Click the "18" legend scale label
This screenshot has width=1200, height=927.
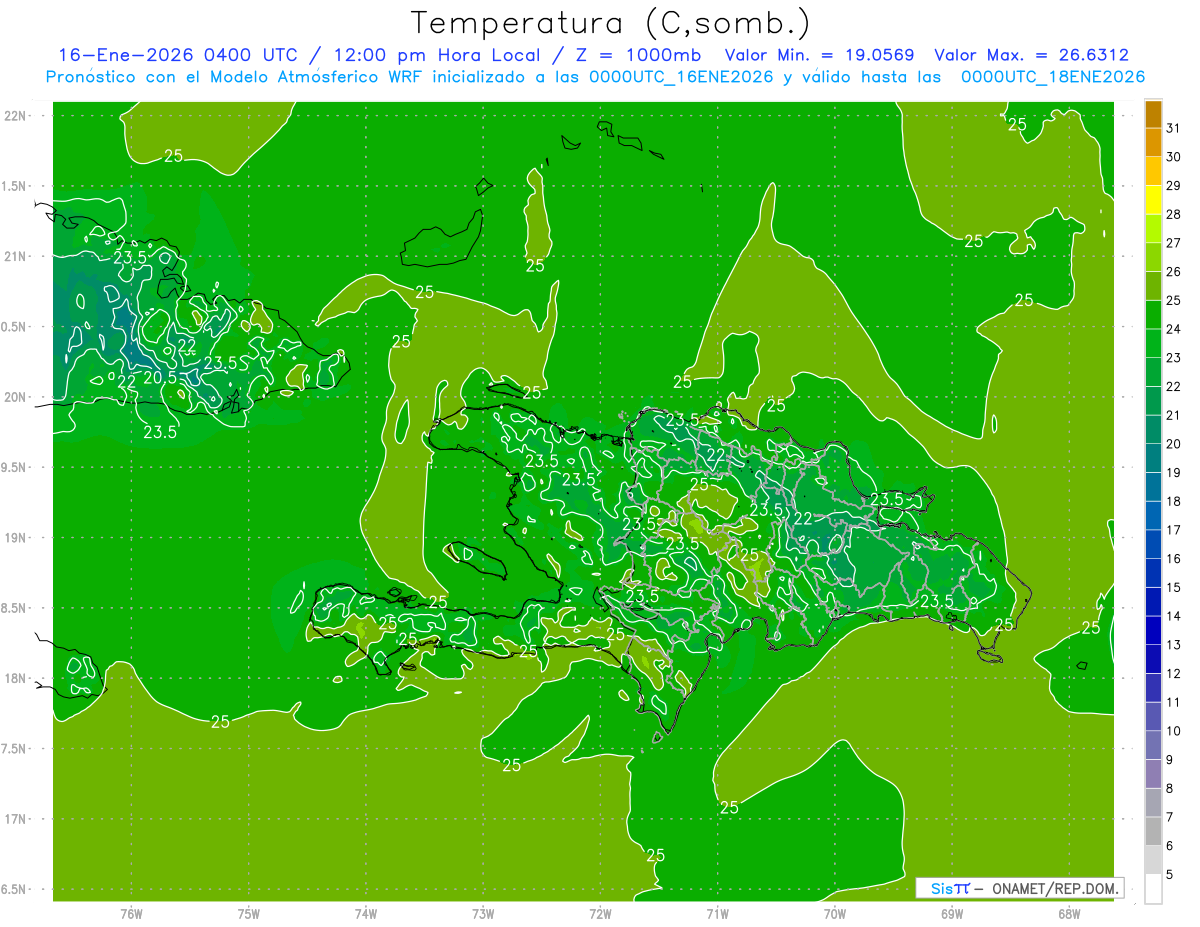pos(1174,501)
